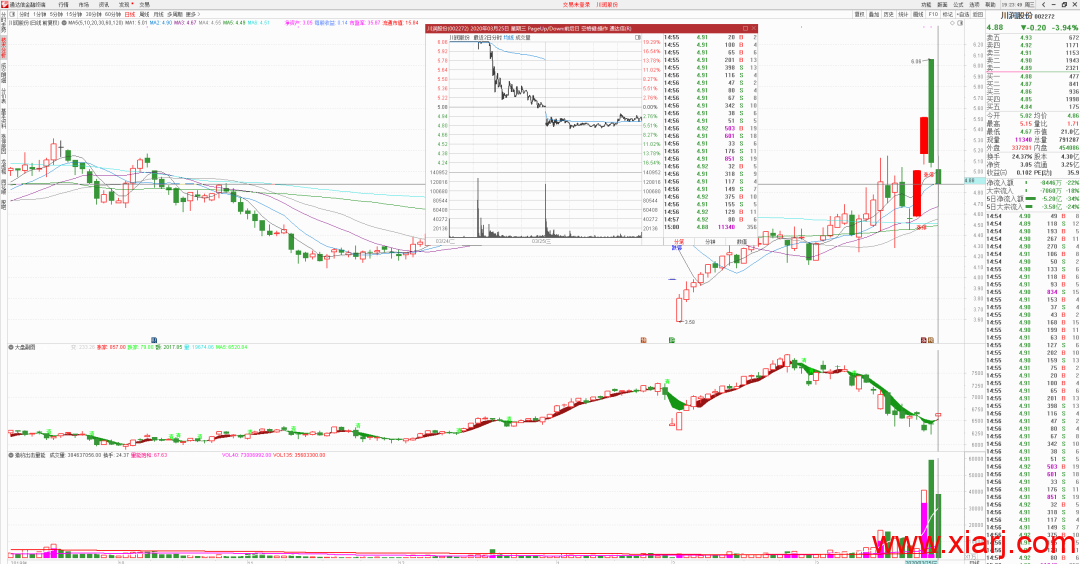Click the 5日净流入额 row
This screenshot has height=564, width=1080.
pyautogui.click(x=1032, y=198)
